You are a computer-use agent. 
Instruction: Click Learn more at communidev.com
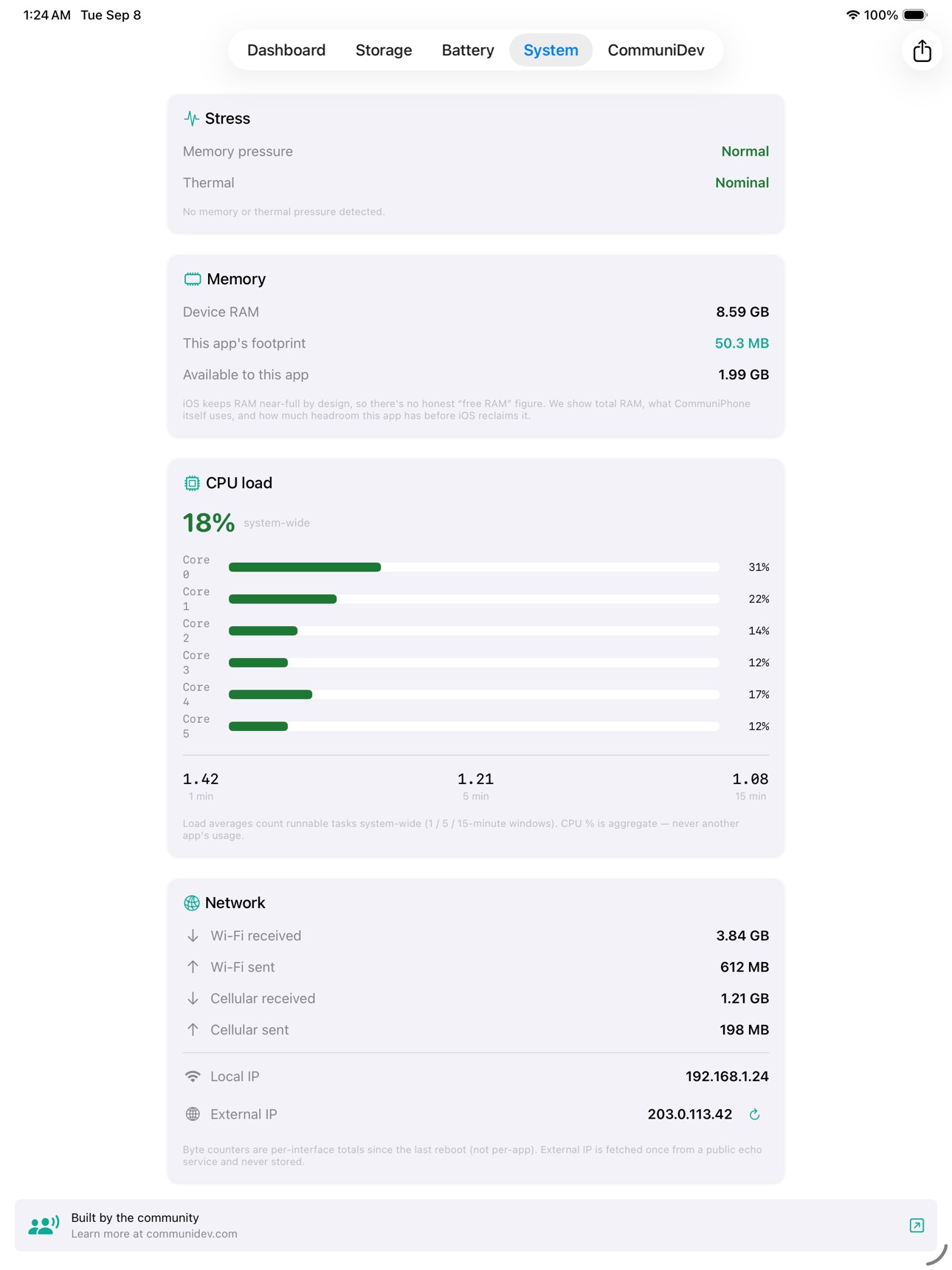point(154,1234)
